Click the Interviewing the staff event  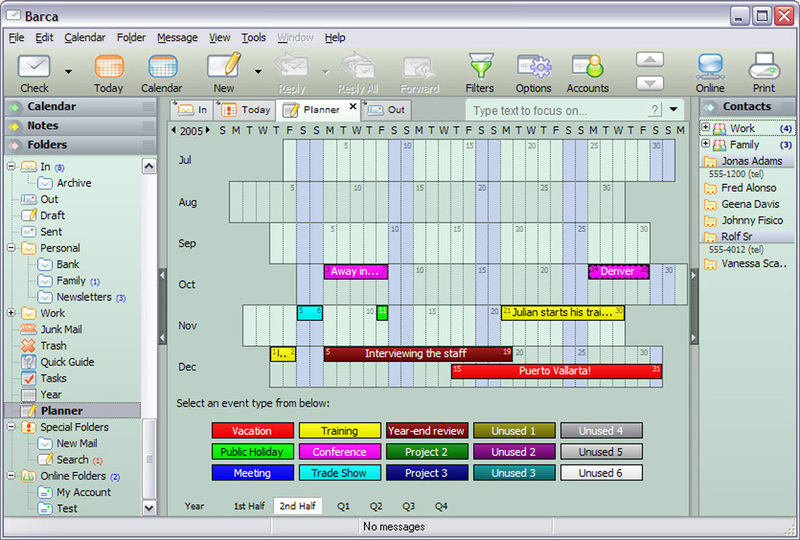418,354
